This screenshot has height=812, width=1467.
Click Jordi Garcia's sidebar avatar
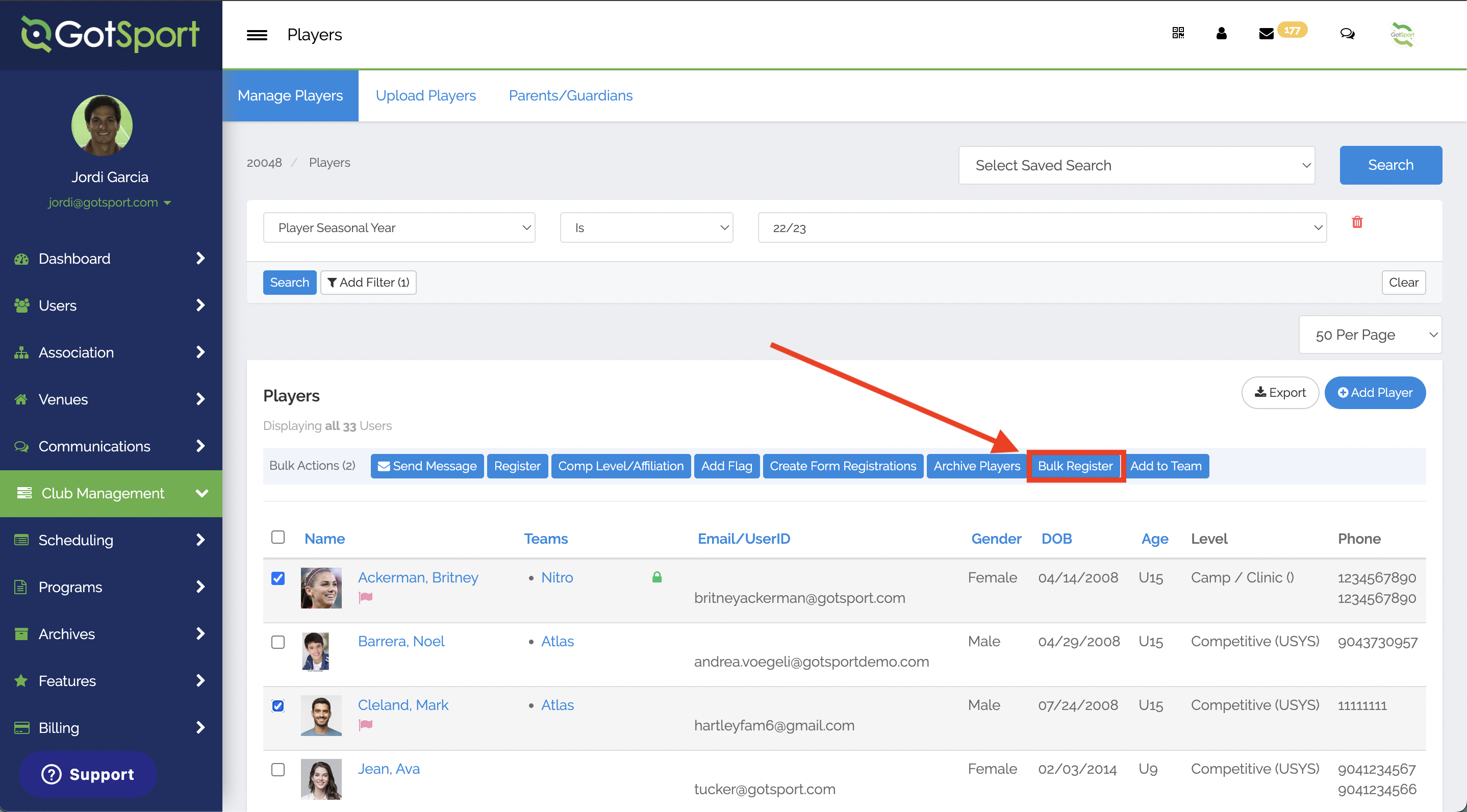(102, 126)
